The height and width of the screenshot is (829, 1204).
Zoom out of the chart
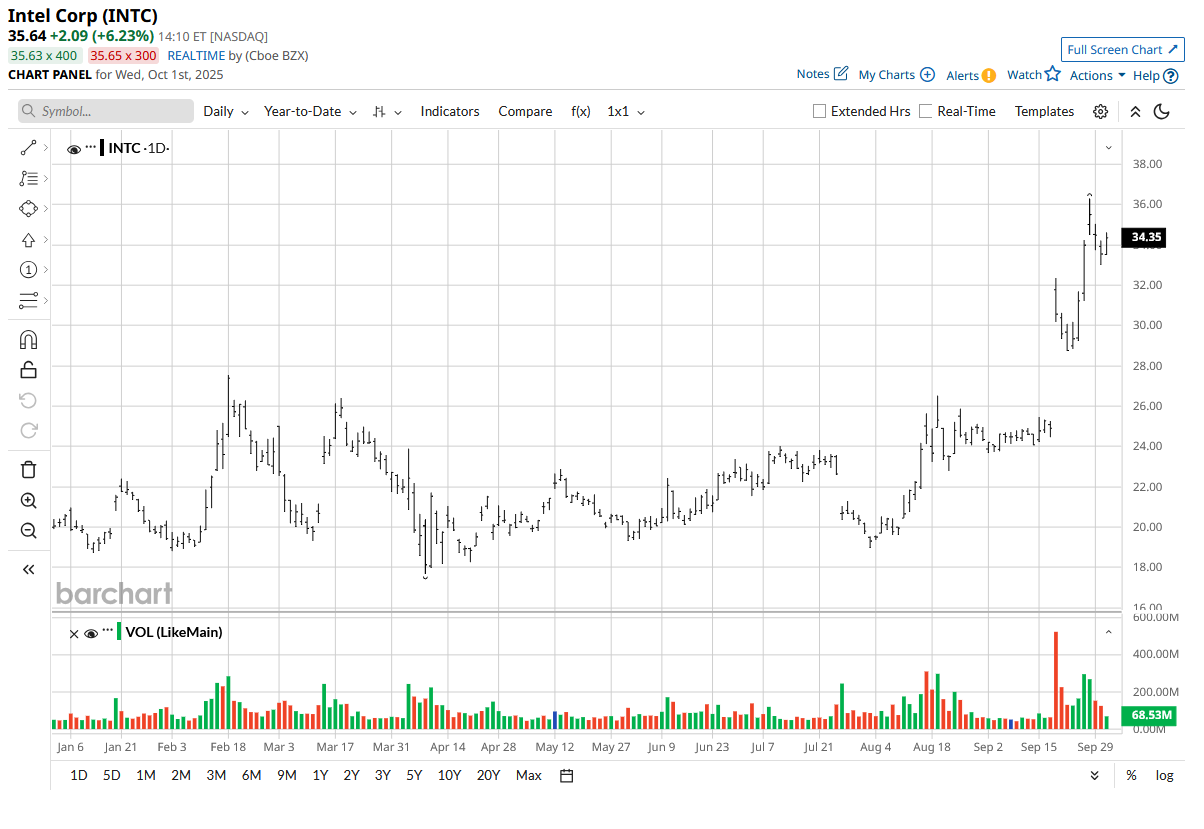[28, 531]
